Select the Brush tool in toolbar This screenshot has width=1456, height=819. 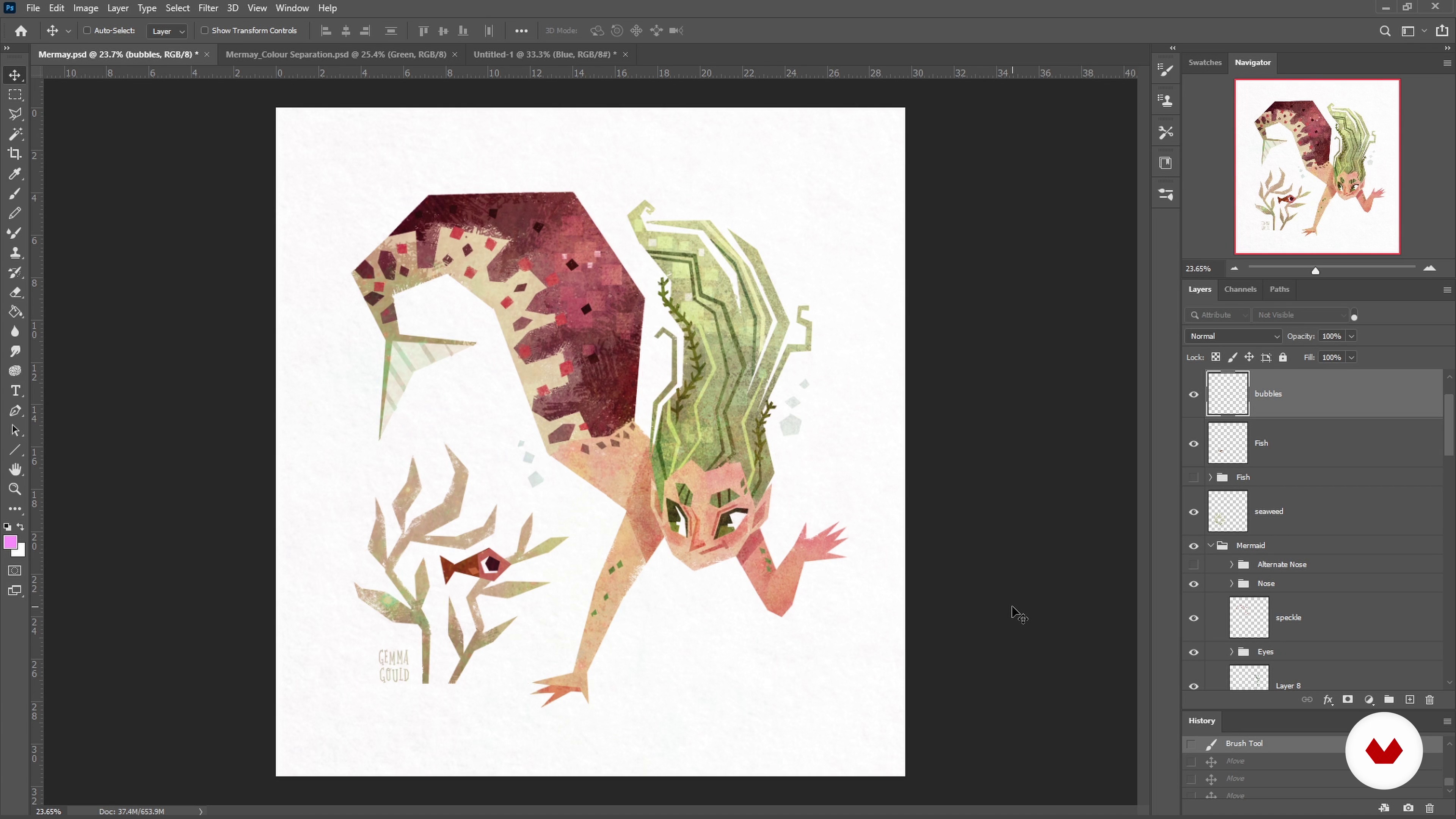pos(15,193)
